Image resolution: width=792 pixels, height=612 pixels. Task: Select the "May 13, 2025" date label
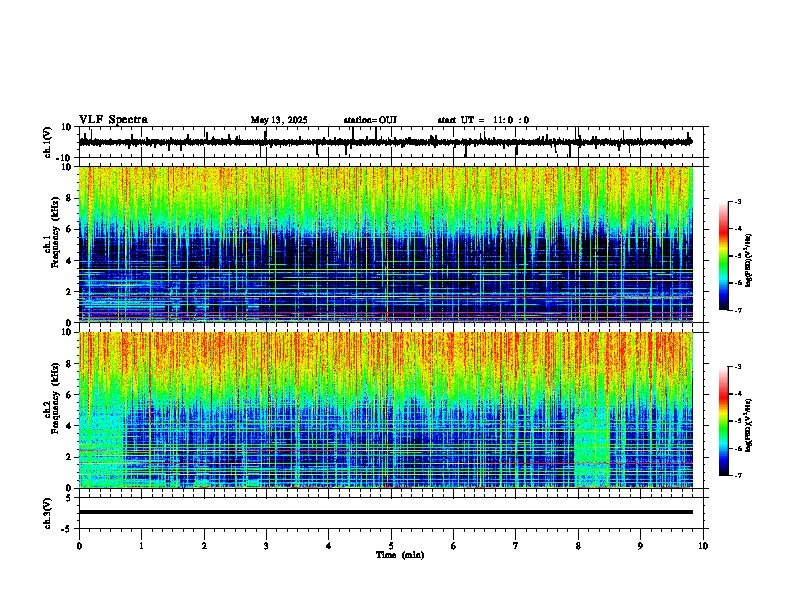click(x=279, y=120)
